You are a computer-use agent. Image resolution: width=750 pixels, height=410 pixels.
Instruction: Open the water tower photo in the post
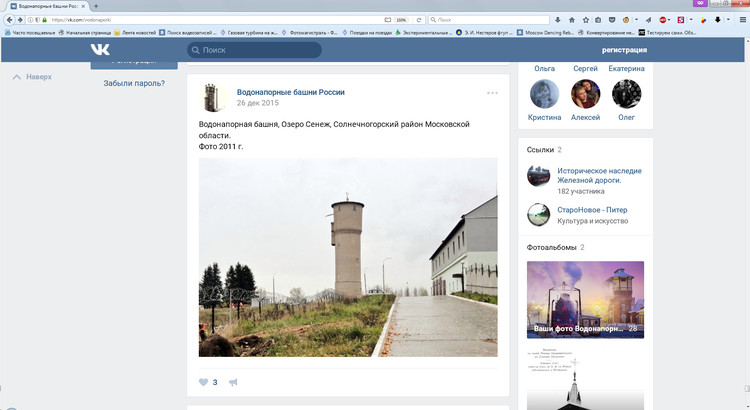pos(348,257)
